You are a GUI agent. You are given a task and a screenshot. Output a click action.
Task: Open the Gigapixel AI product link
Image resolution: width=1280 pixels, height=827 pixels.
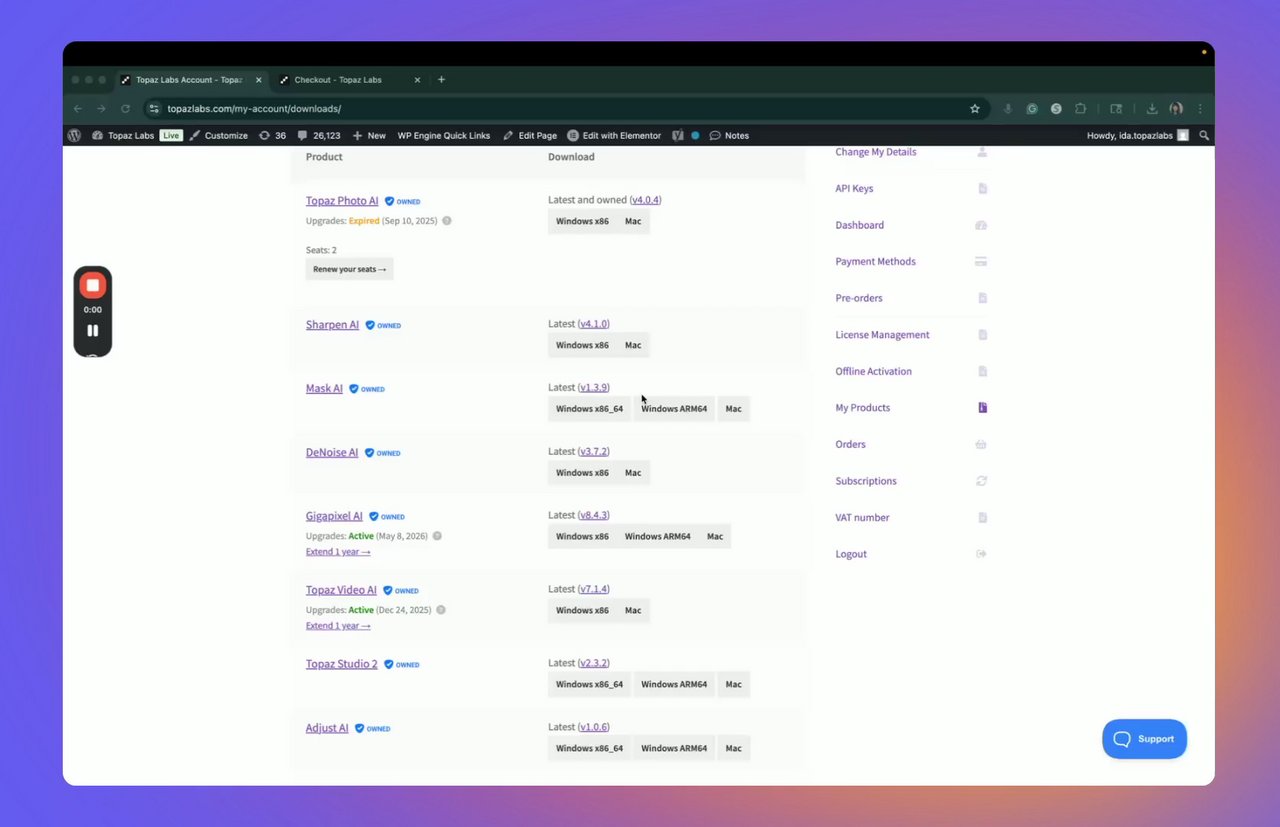(x=334, y=516)
